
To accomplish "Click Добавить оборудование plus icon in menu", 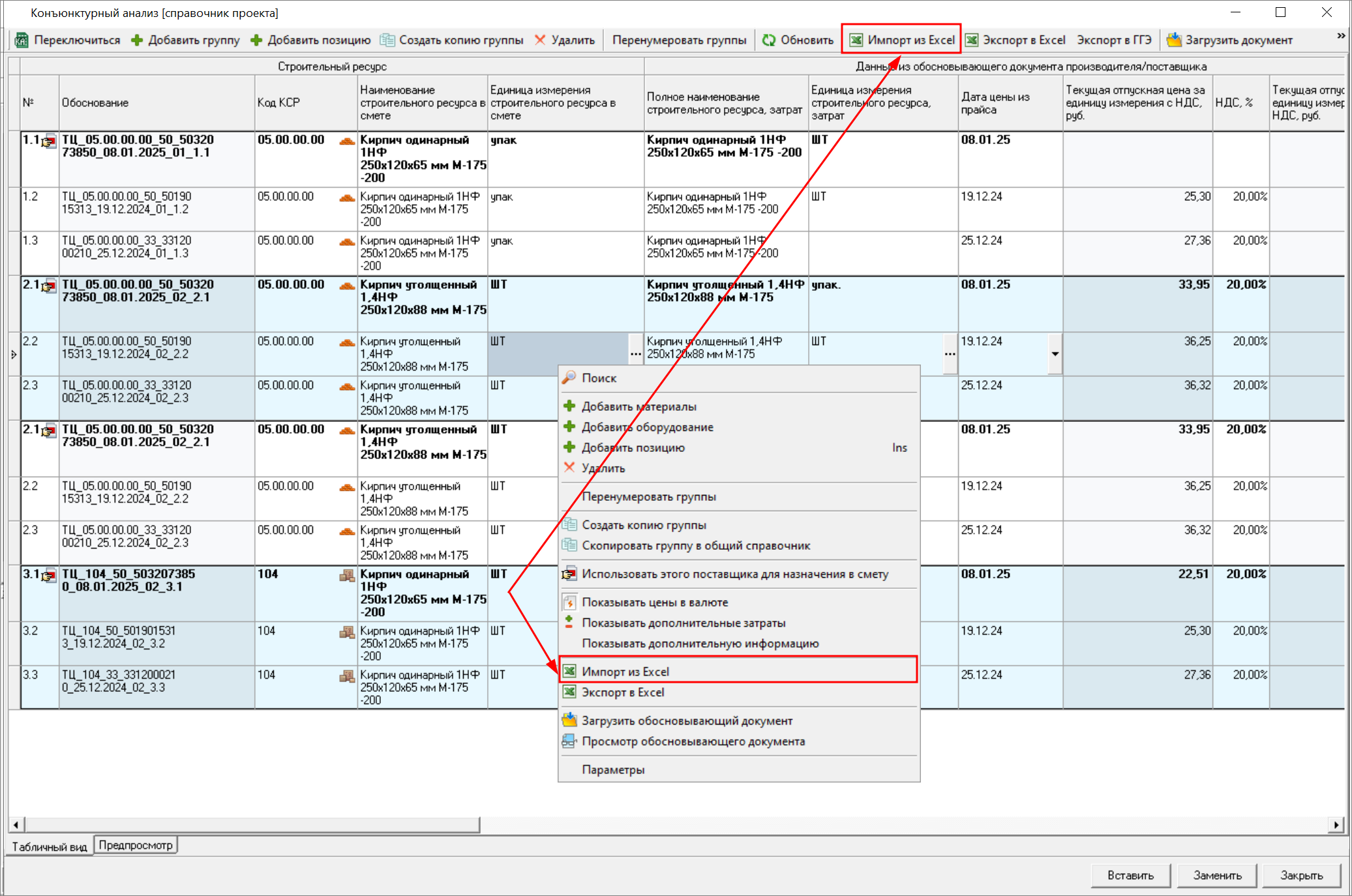I will coord(569,427).
